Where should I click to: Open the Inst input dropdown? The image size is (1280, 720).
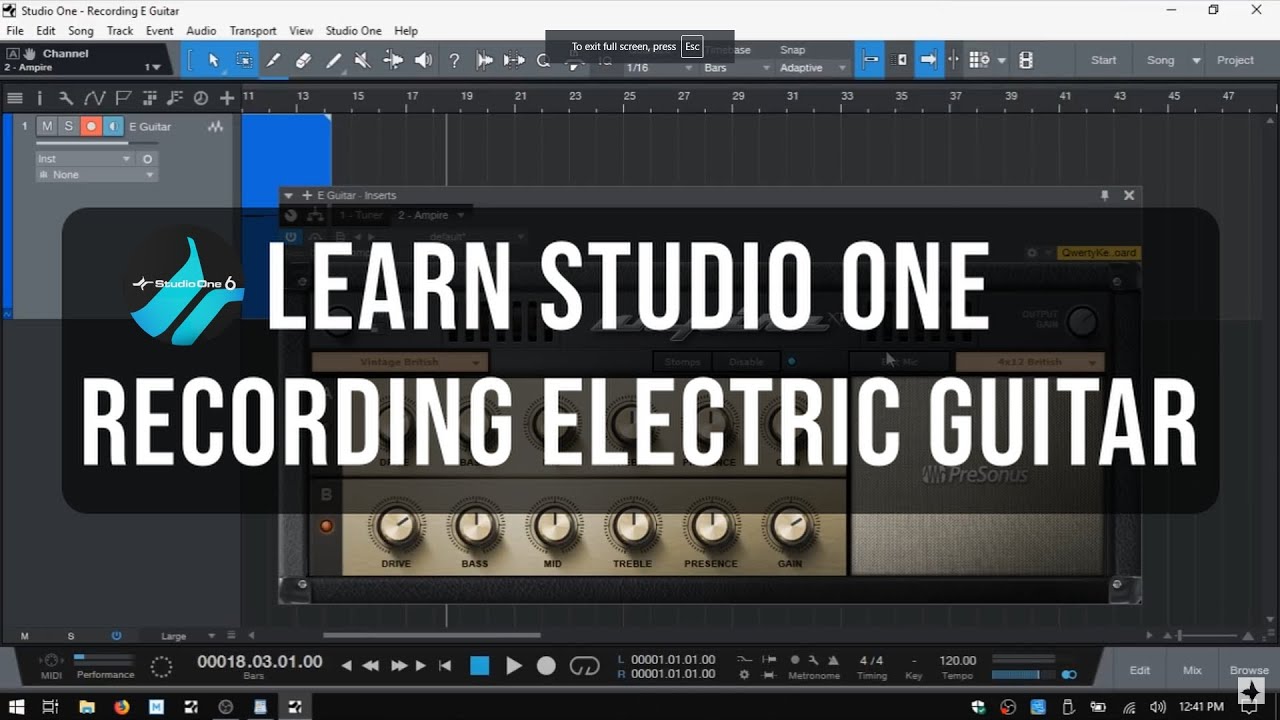(84, 159)
